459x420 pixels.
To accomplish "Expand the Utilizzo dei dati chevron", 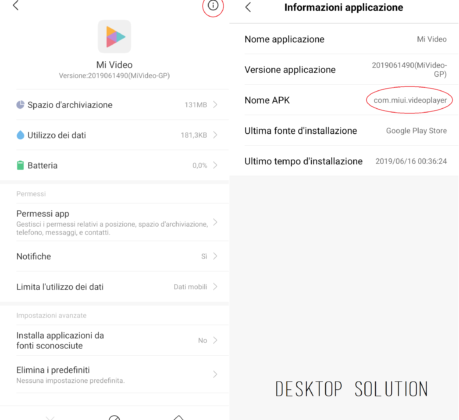I will 215,135.
